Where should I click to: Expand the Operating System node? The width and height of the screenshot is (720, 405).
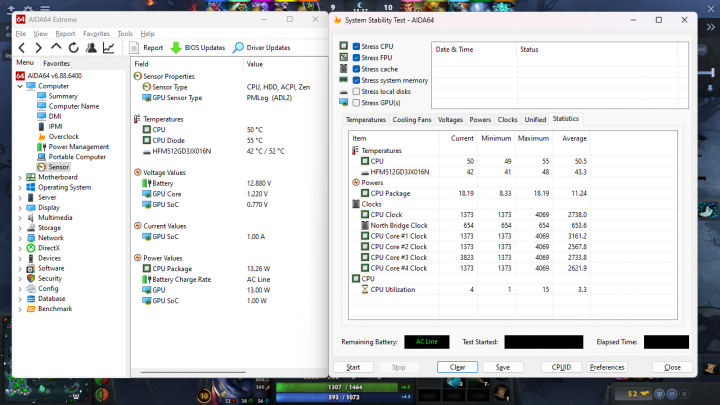click(20, 187)
